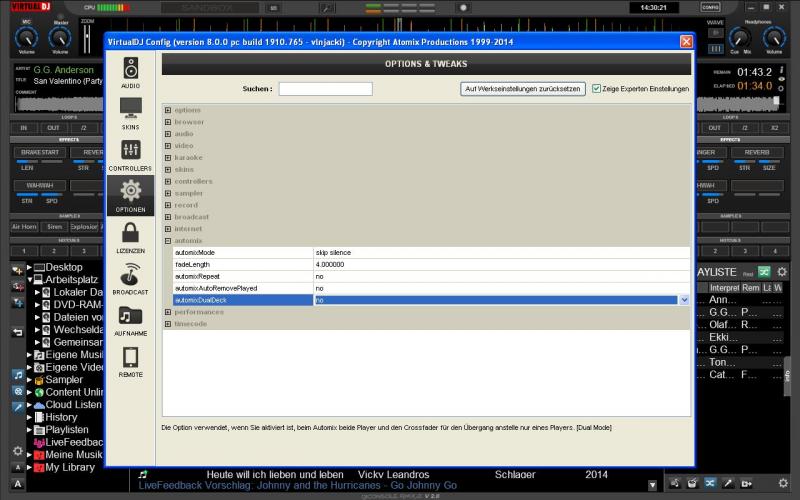Collapse the automix options group
The height and width of the screenshot is (500, 800).
(168, 241)
